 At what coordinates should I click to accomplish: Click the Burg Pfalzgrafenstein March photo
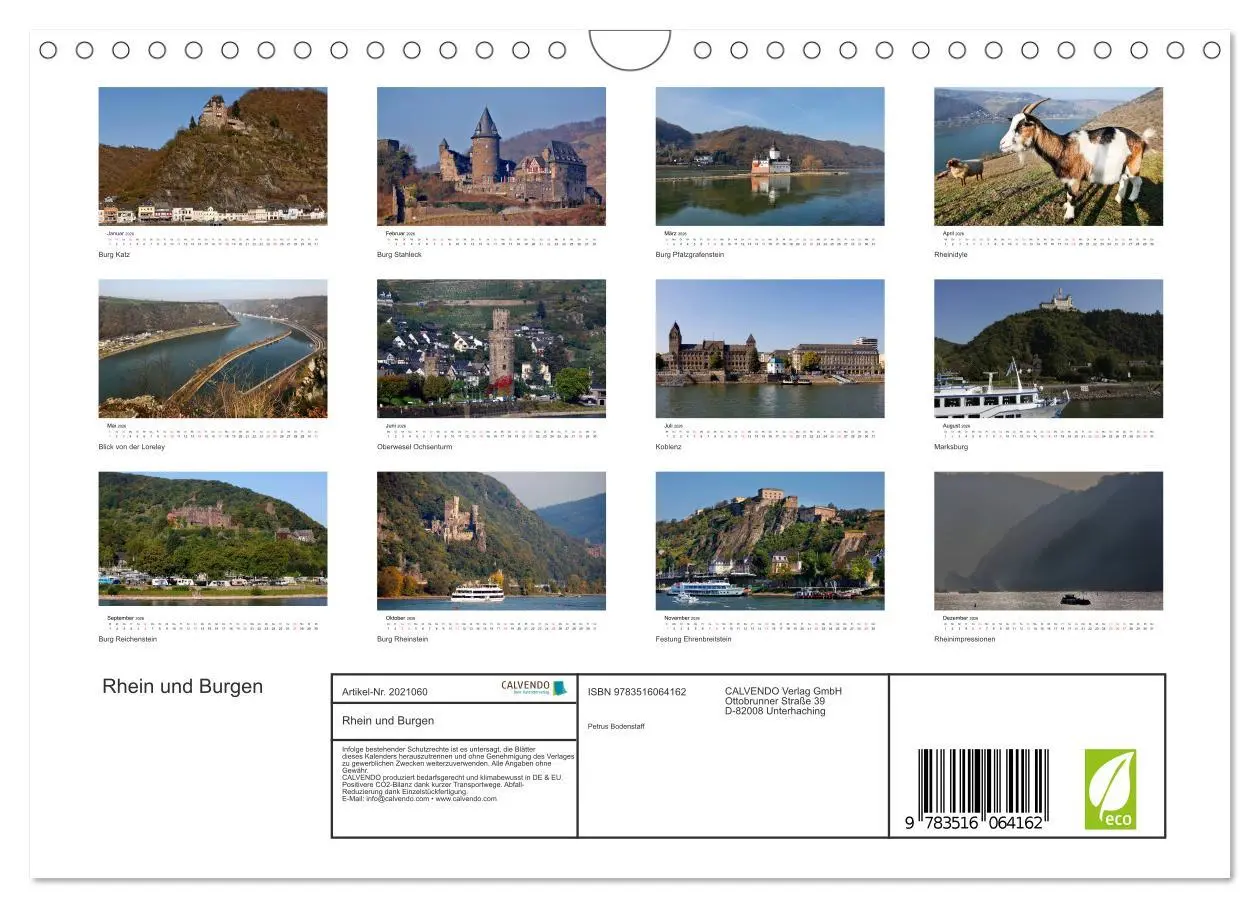click(770, 155)
